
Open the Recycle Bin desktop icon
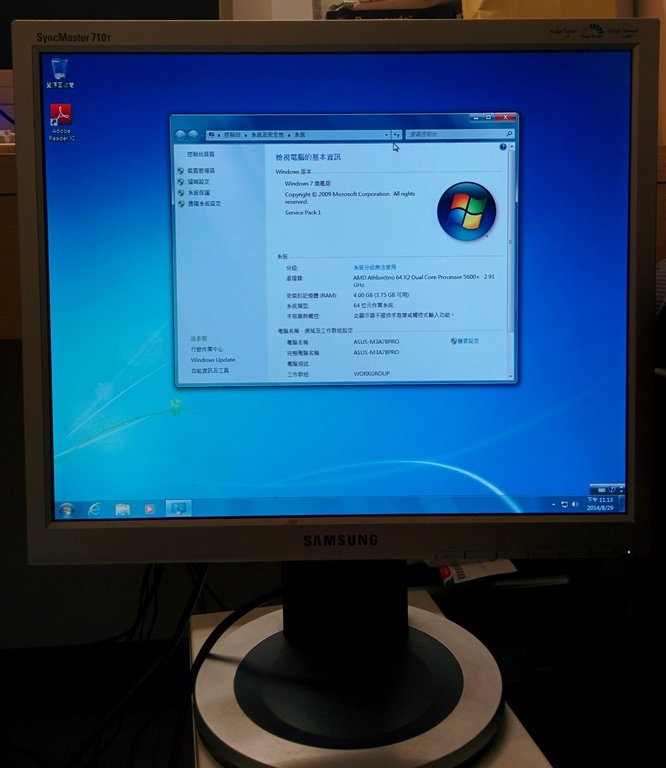click(60, 72)
